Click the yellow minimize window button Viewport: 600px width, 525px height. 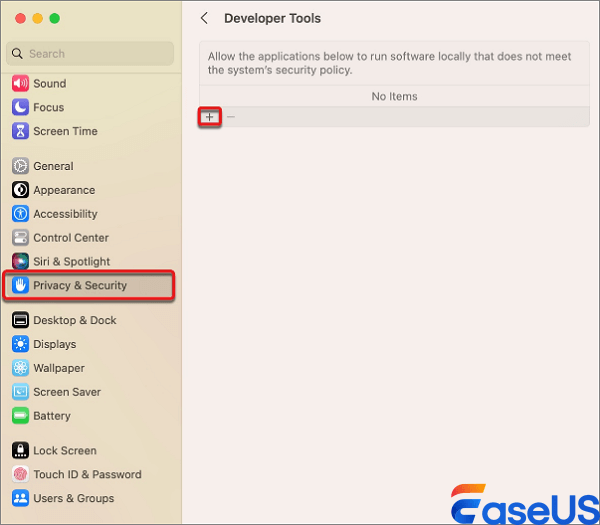(x=38, y=18)
